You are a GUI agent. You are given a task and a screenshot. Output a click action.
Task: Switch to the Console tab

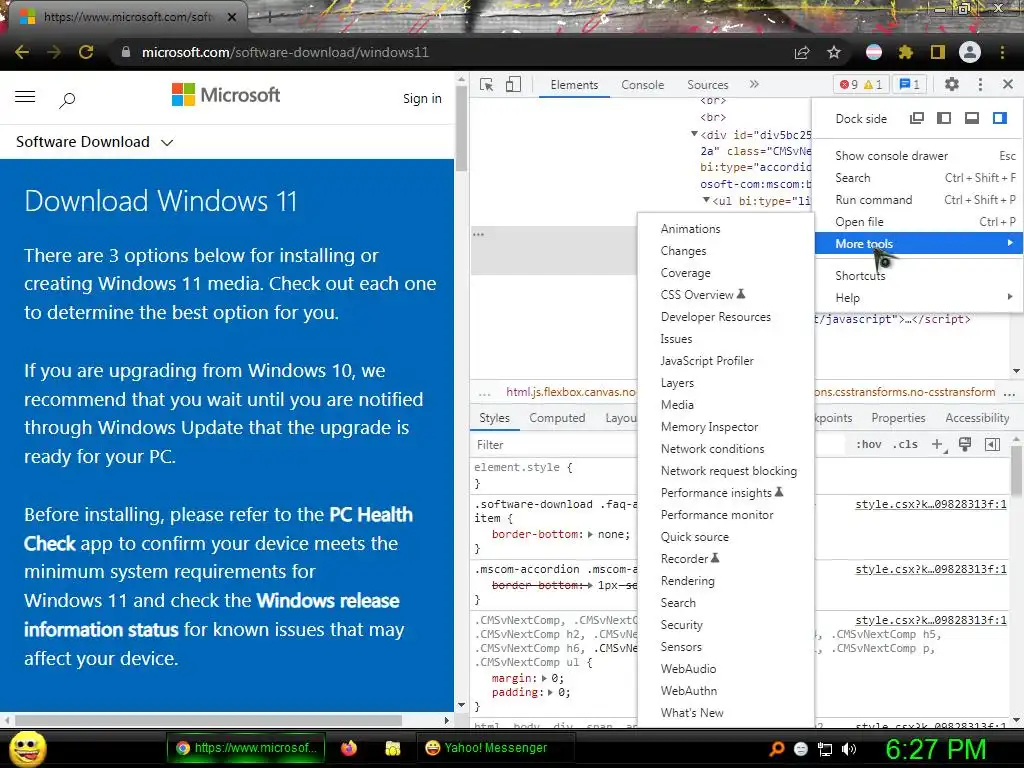[643, 85]
